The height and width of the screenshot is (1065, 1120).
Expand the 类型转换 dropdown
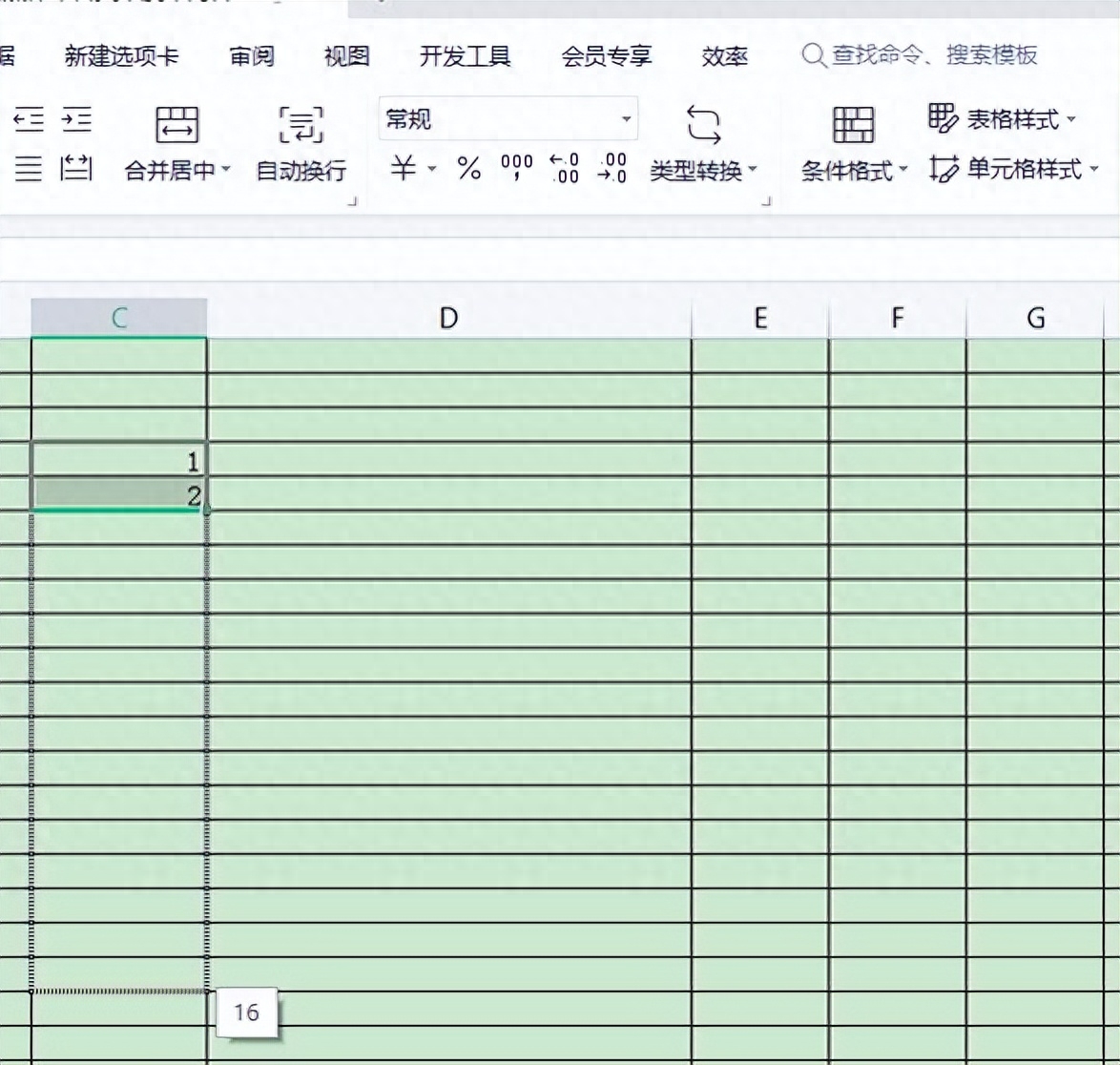point(752,171)
